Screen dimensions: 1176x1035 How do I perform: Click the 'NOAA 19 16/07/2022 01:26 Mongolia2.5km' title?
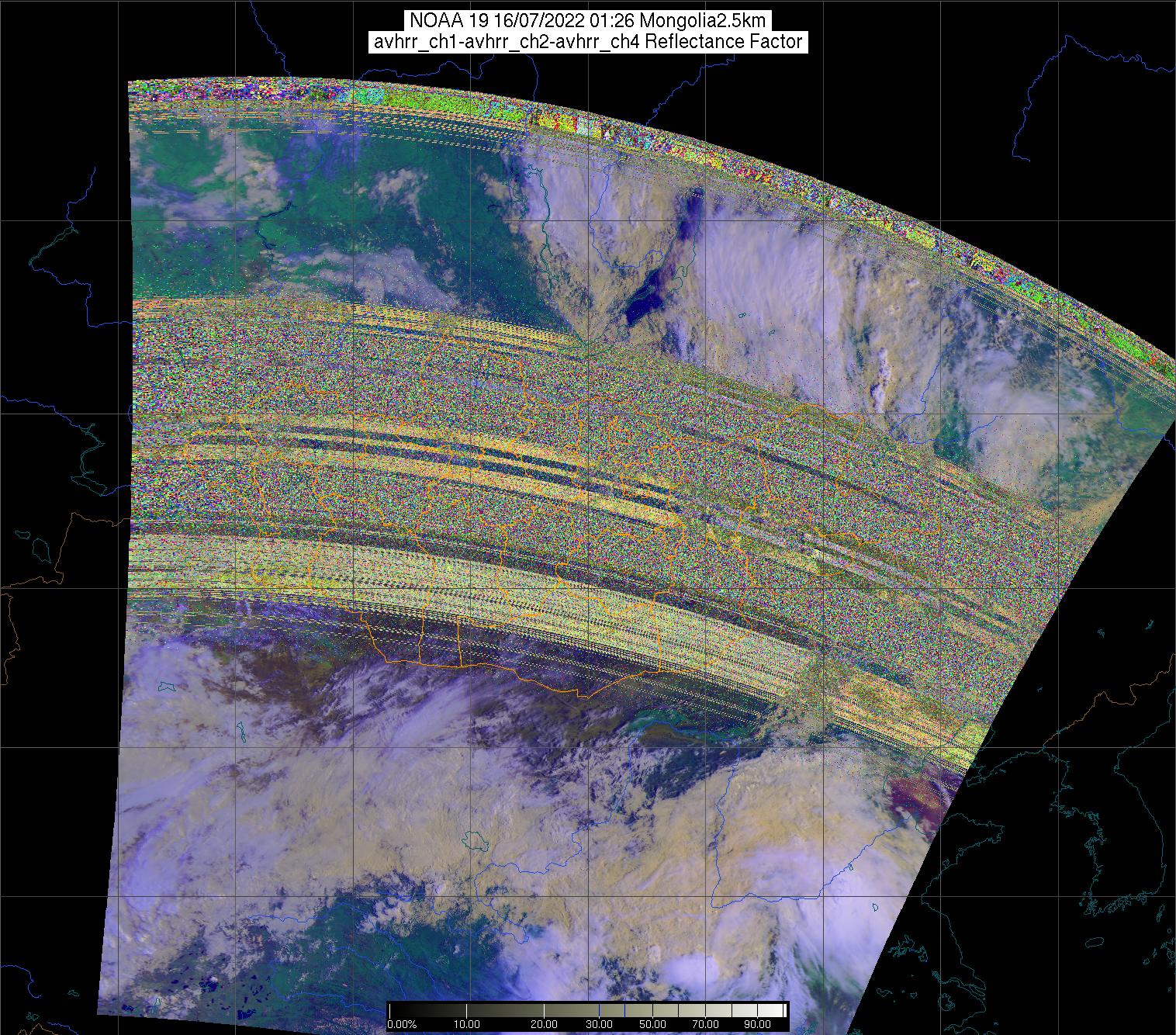(x=587, y=21)
